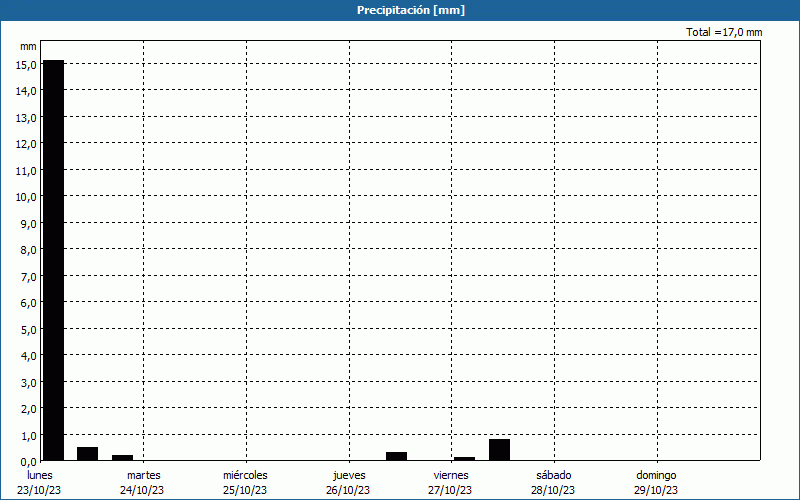Click the '25/10/23' date label

click(x=245, y=490)
